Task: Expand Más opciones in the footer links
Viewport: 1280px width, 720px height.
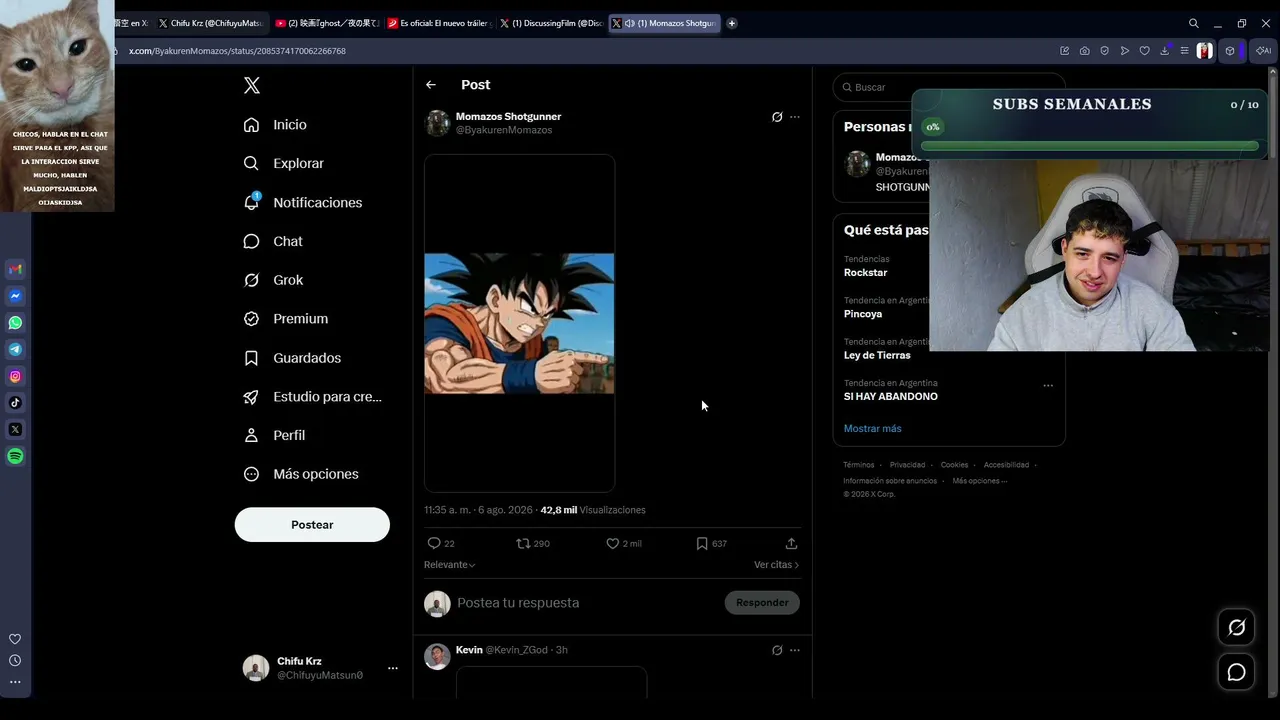Action: [x=979, y=481]
